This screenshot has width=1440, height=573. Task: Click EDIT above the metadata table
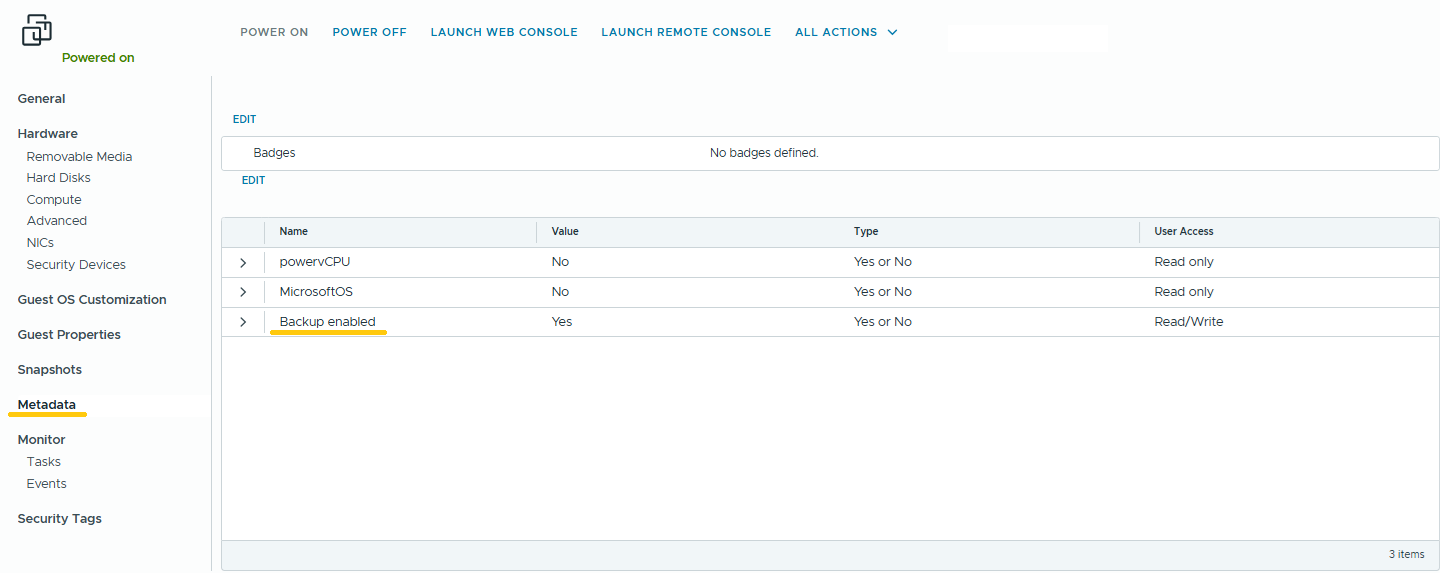pos(253,180)
